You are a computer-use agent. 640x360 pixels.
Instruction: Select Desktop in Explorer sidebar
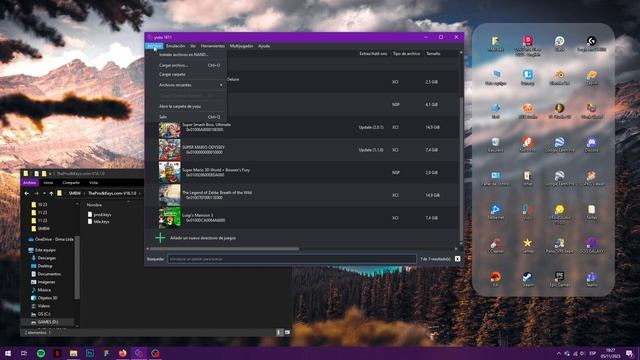pyautogui.click(x=42, y=266)
